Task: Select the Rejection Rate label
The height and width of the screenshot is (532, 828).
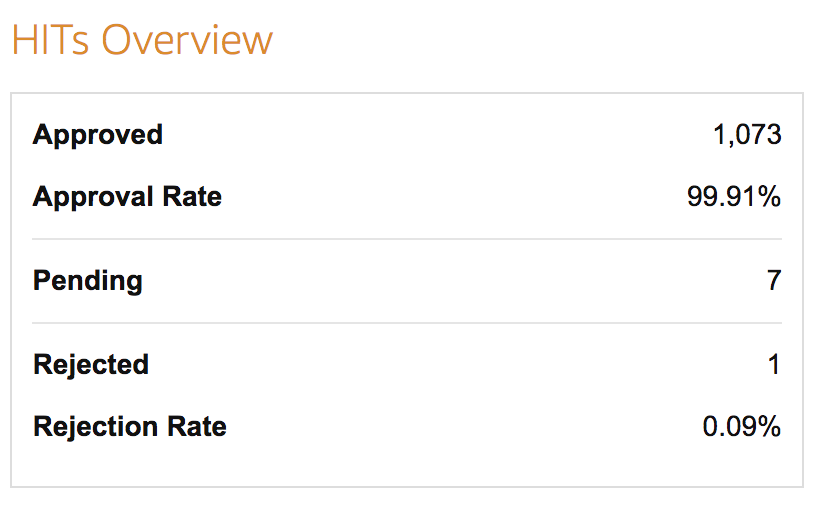Action: coord(130,427)
